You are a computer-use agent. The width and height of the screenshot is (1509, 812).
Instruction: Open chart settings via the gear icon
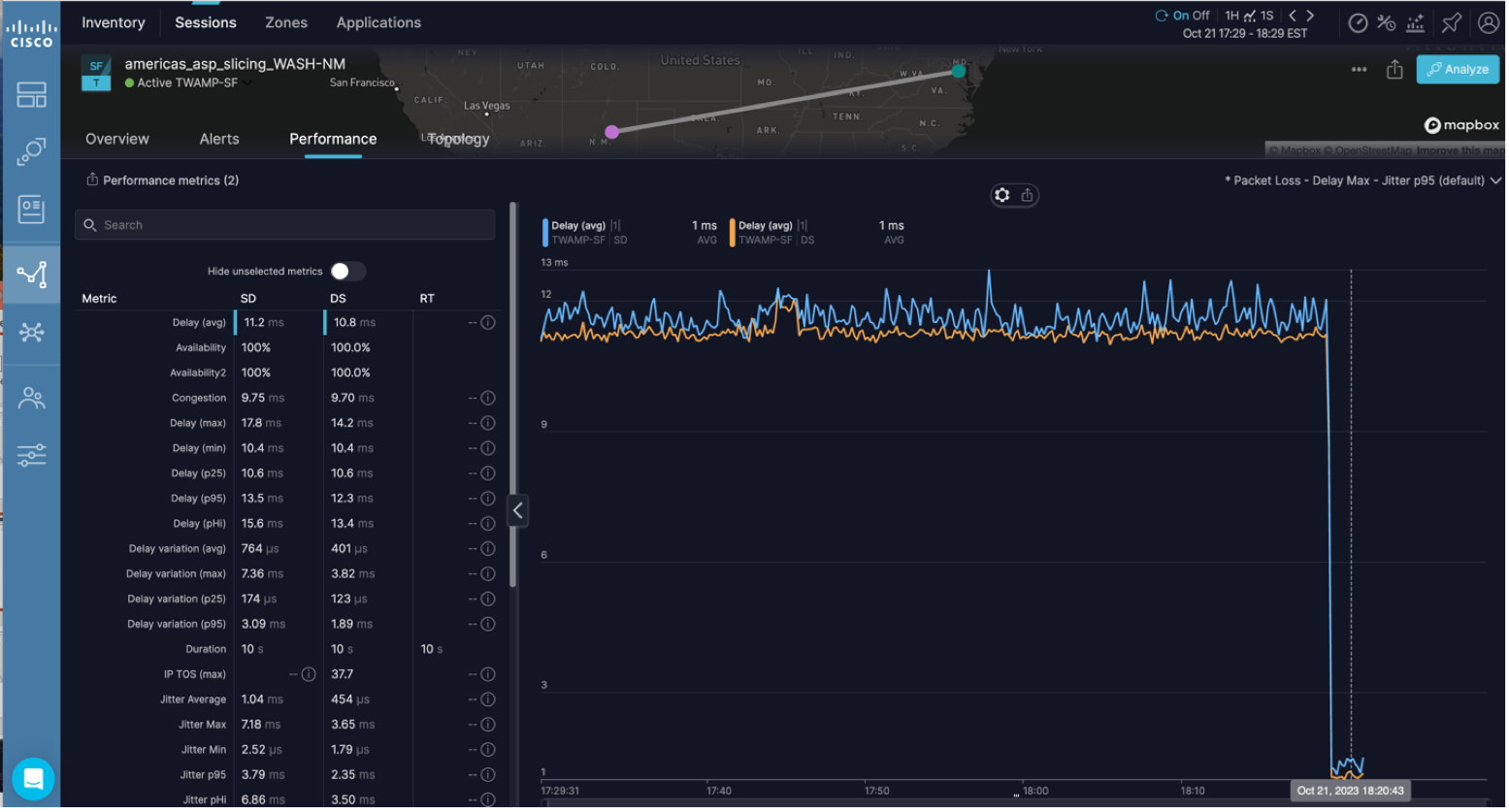[1001, 194]
